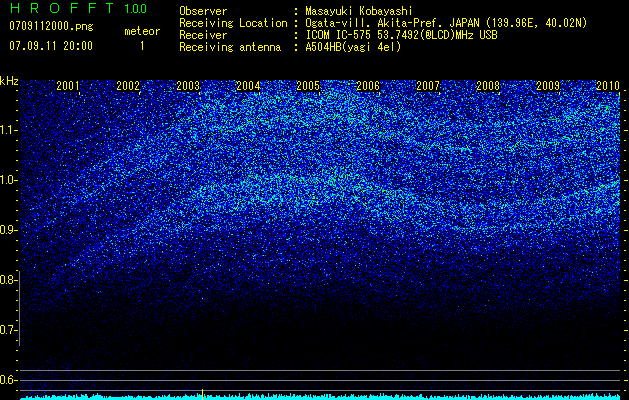
Task: Click the 2002 time marker
Action: coord(128,86)
